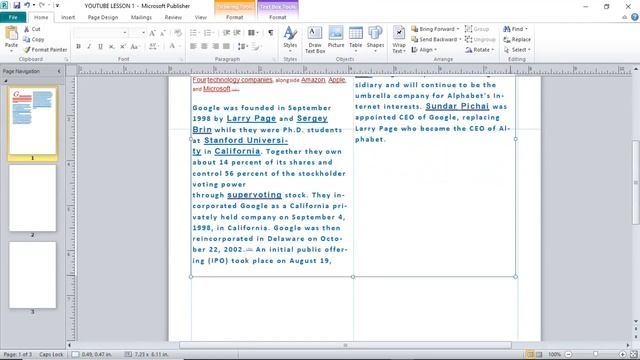This screenshot has height=360, width=640.
Task: Select page 2 thumbnail
Action: (33, 198)
